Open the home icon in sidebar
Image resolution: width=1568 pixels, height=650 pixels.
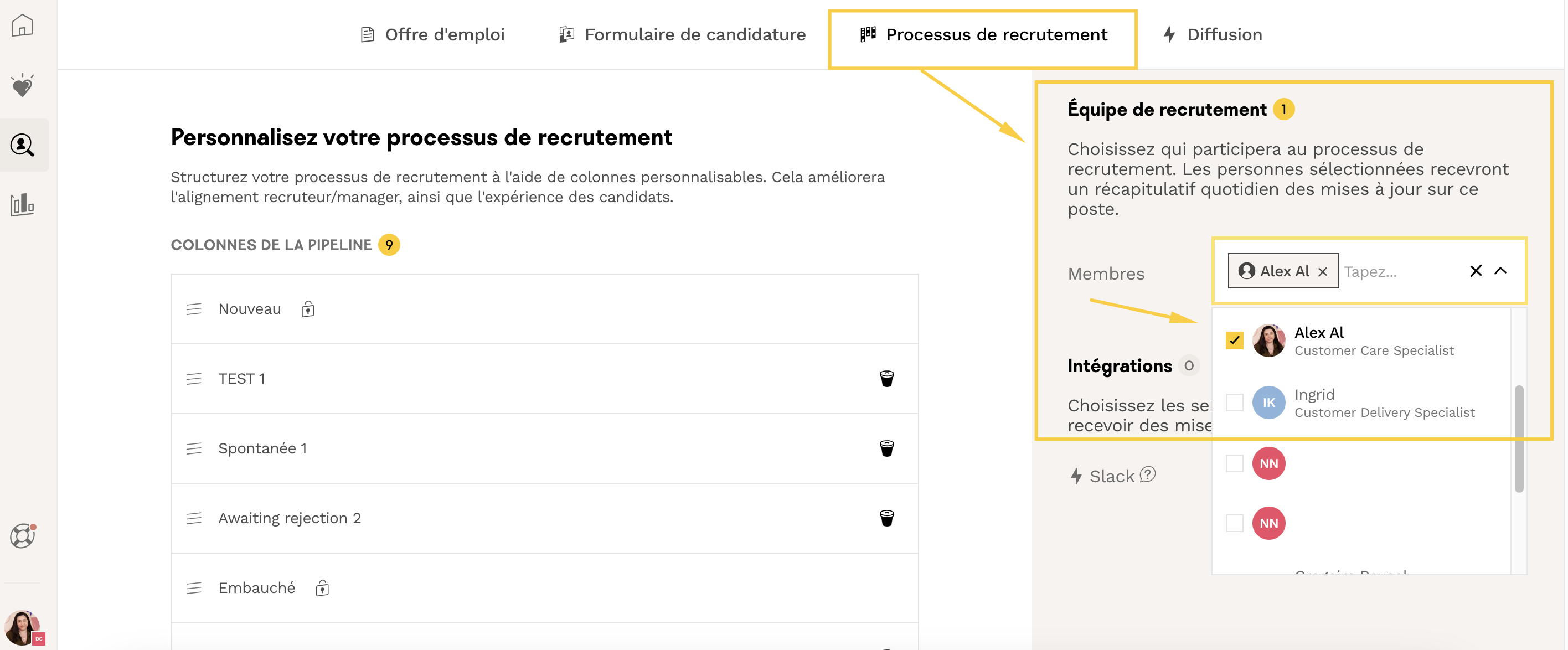[23, 25]
